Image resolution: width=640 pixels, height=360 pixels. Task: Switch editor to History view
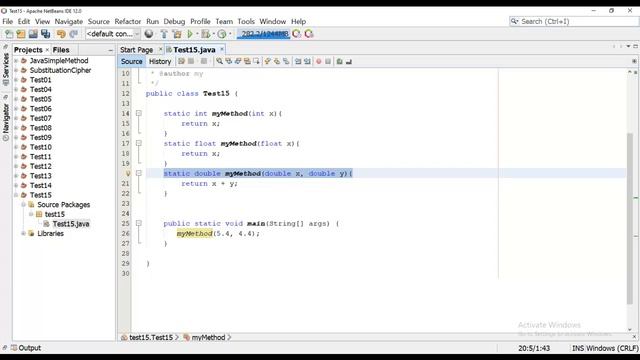160,61
